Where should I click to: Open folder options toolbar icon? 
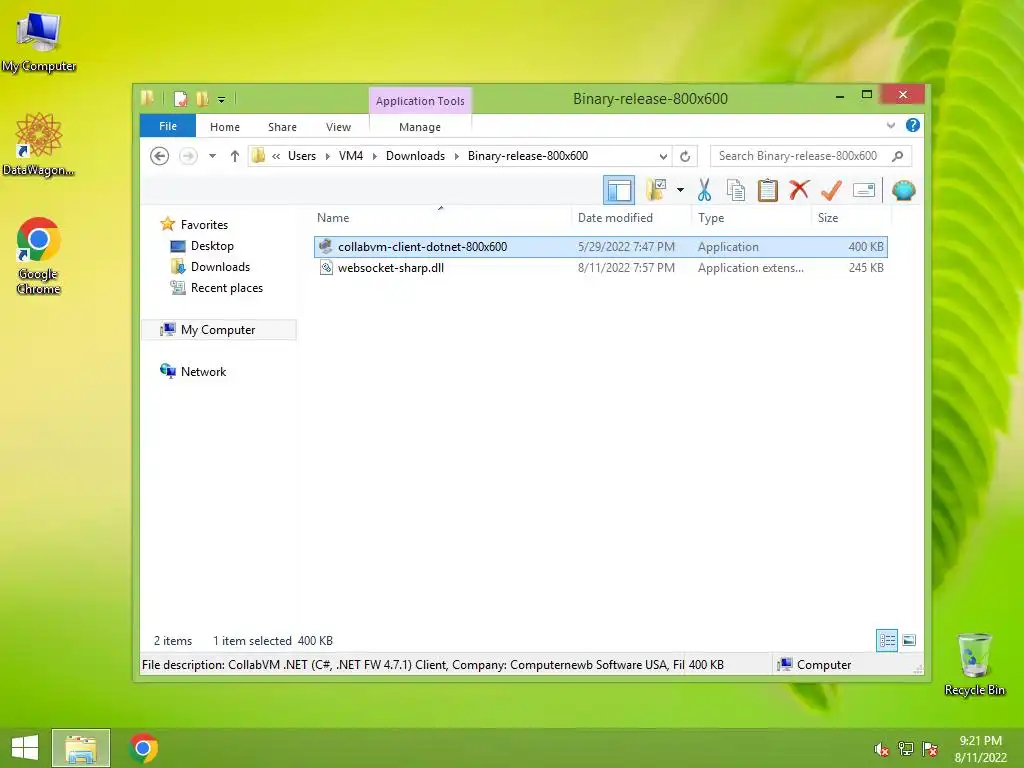(x=656, y=190)
